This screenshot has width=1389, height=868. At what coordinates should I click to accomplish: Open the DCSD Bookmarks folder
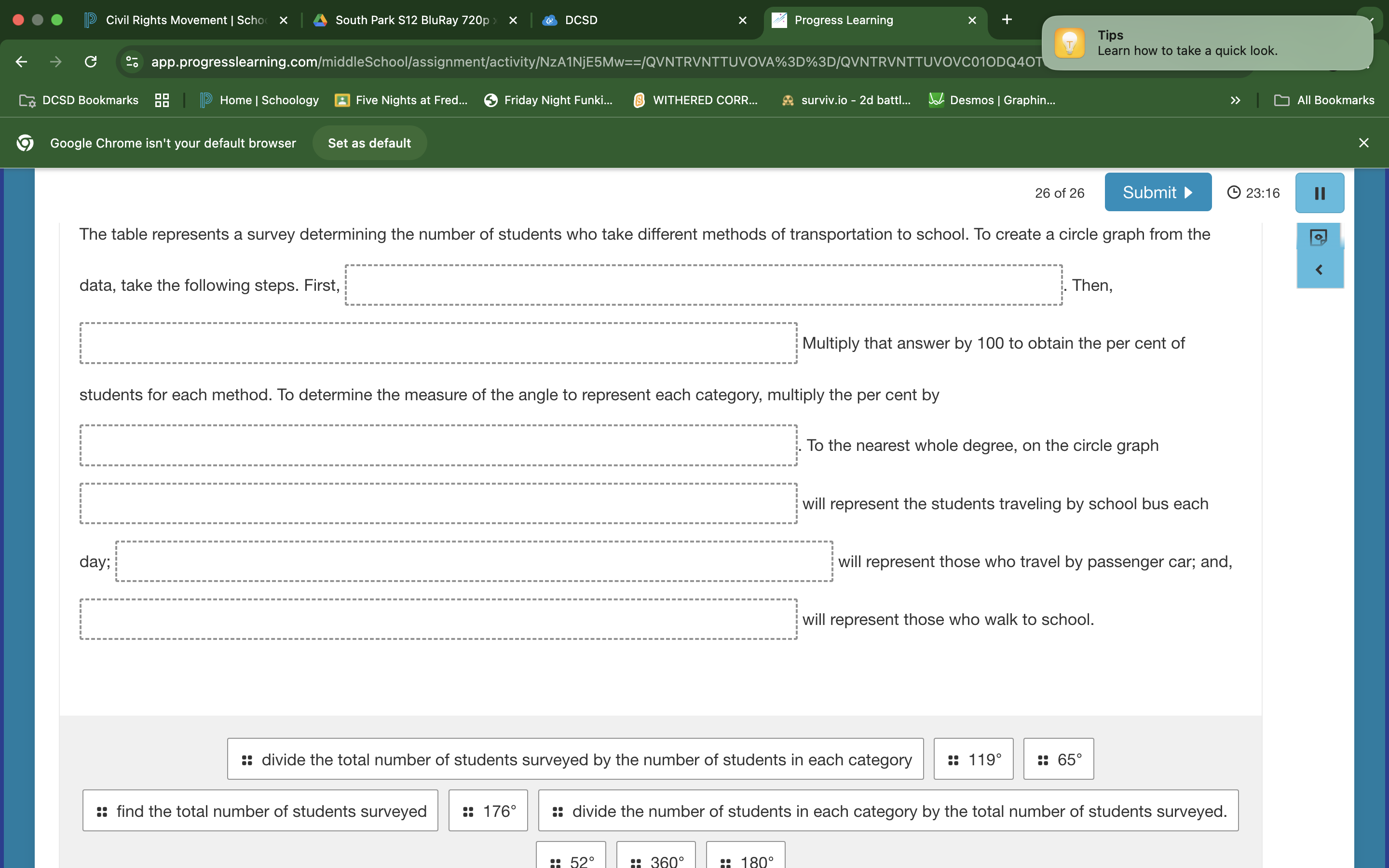click(79, 100)
